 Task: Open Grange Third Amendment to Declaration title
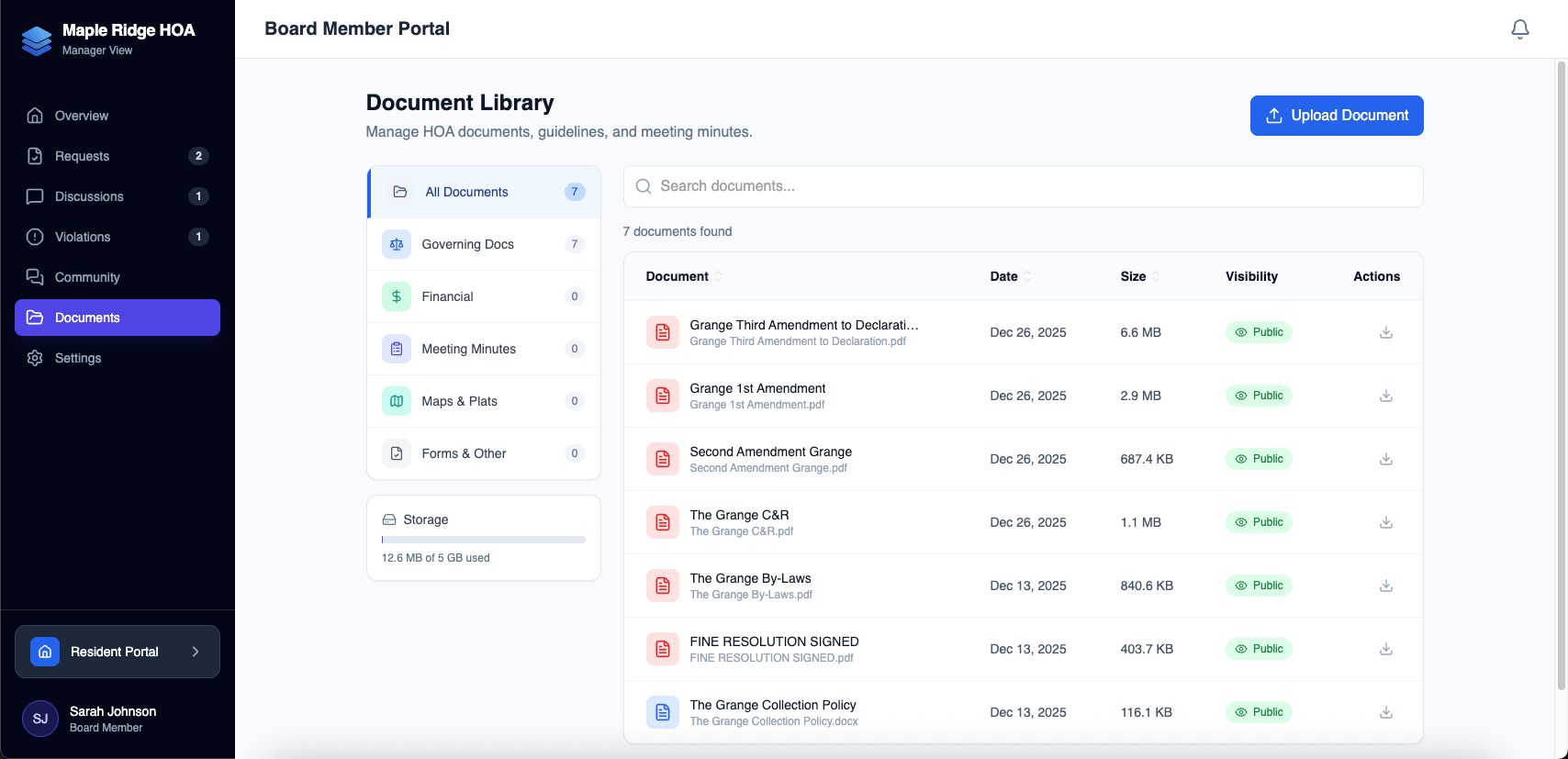pos(804,325)
